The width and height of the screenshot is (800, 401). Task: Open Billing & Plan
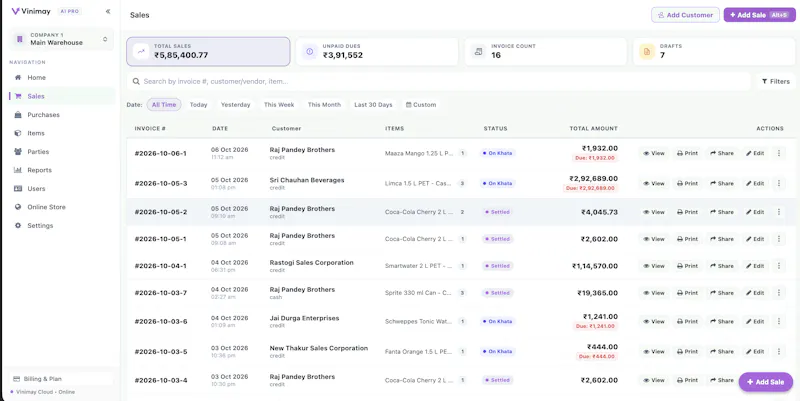tap(61, 379)
